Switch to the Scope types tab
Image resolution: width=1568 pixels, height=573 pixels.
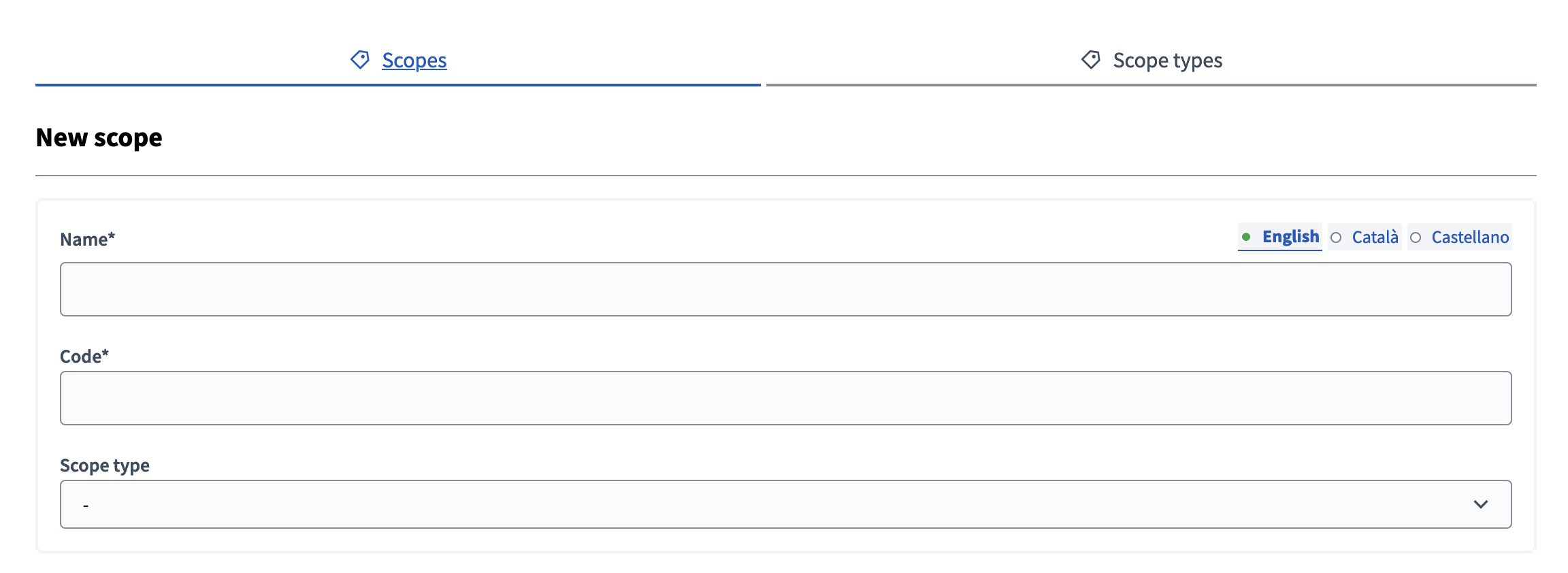(x=1167, y=61)
